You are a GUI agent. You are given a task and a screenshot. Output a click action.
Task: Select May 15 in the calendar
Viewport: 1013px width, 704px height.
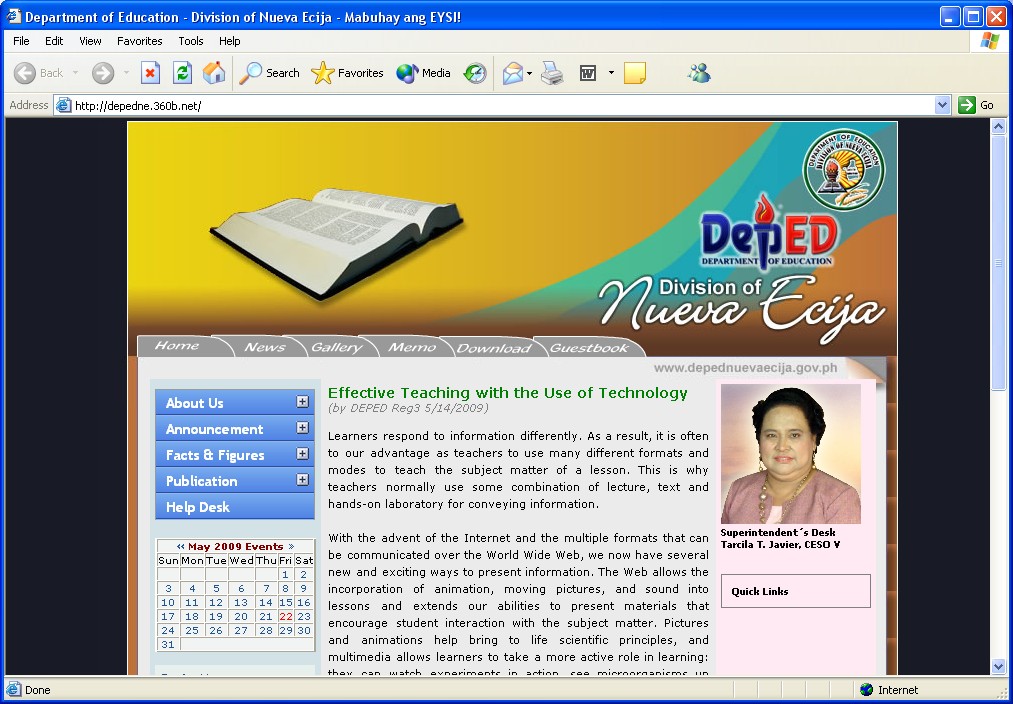click(x=286, y=602)
